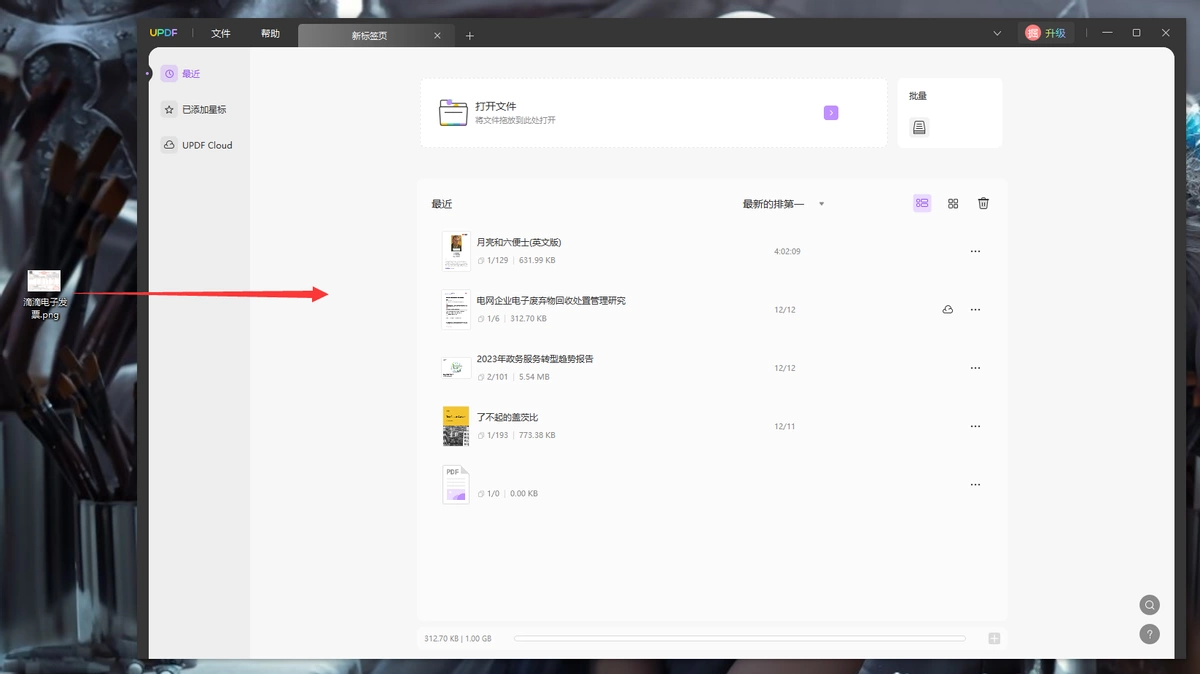Click the cloud storage usage bar
This screenshot has width=1200, height=674.
point(740,638)
